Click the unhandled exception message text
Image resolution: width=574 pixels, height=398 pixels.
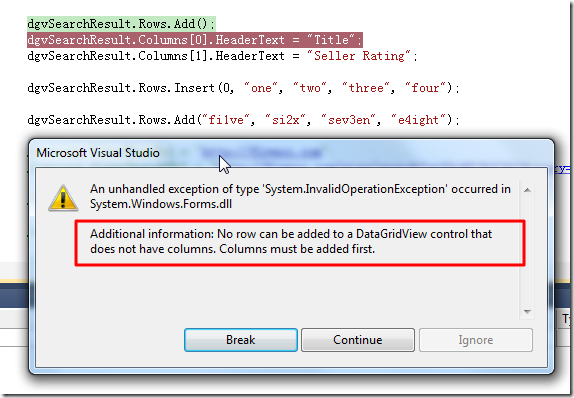300,196
